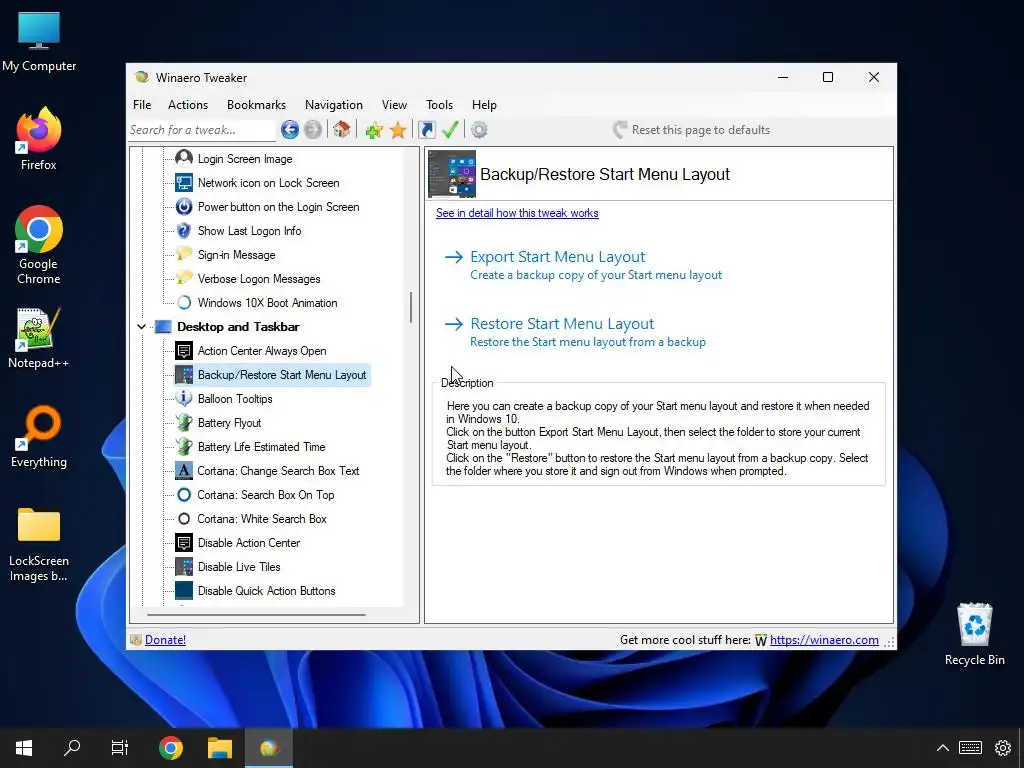
Task: Click Restore Start Menu Layout
Action: 575,332
